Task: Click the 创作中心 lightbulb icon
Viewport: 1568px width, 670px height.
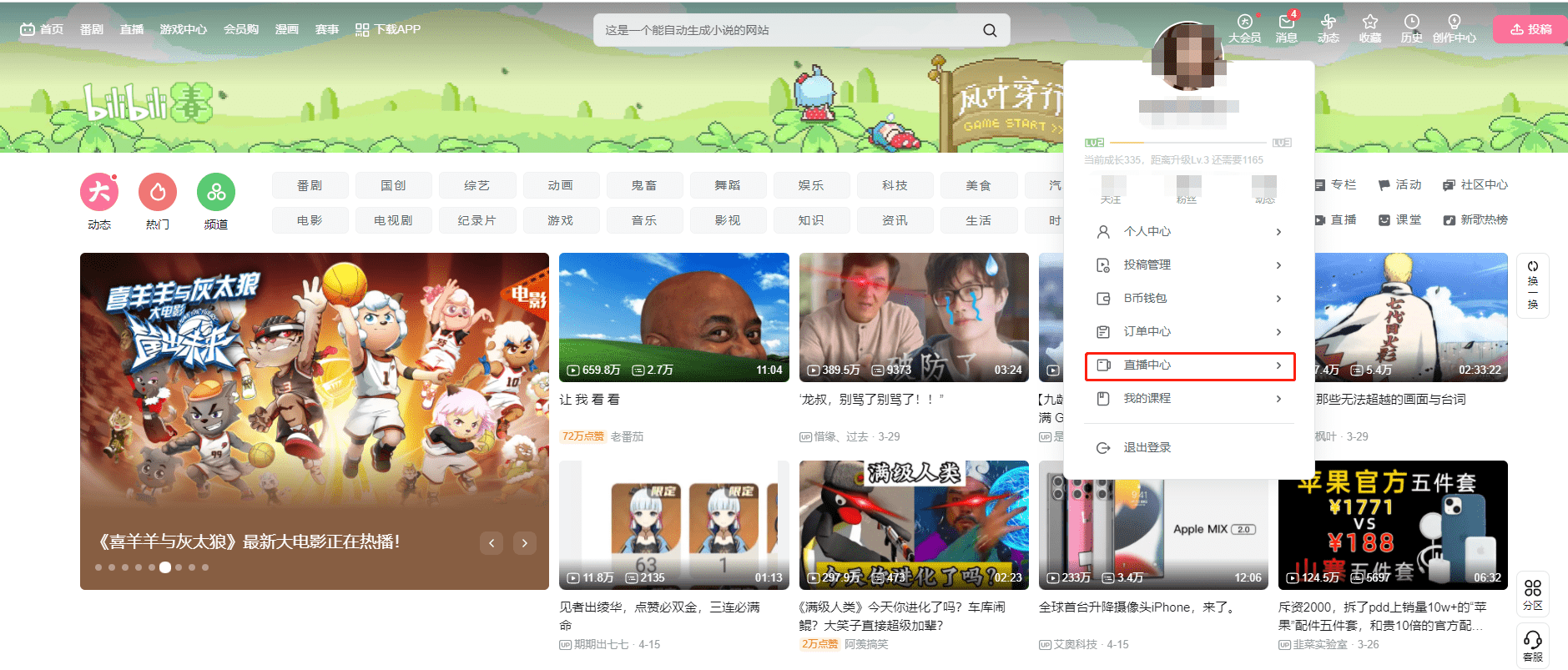Action: [x=1454, y=22]
